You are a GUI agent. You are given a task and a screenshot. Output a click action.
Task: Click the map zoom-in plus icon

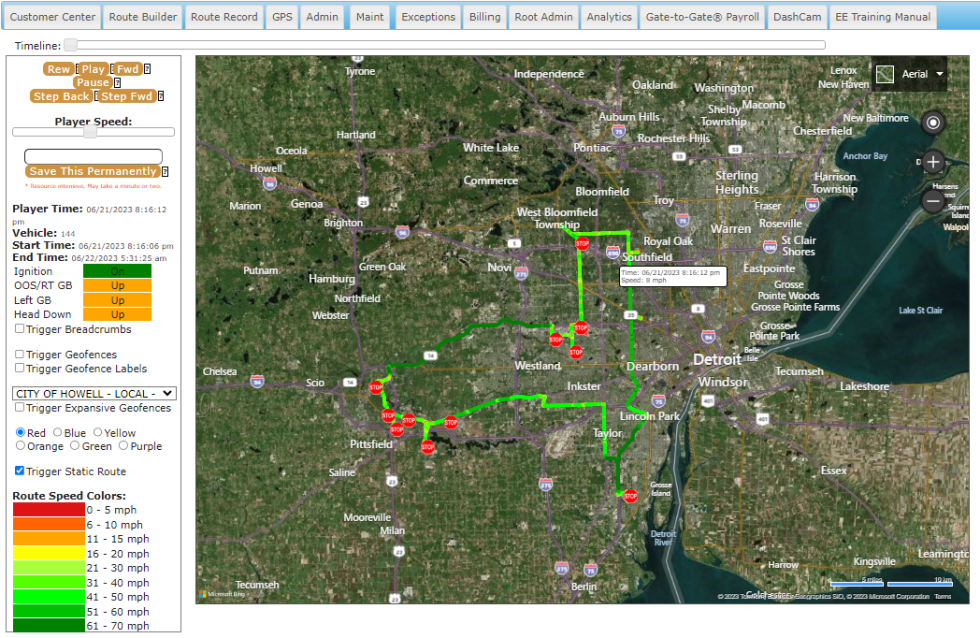(x=932, y=161)
